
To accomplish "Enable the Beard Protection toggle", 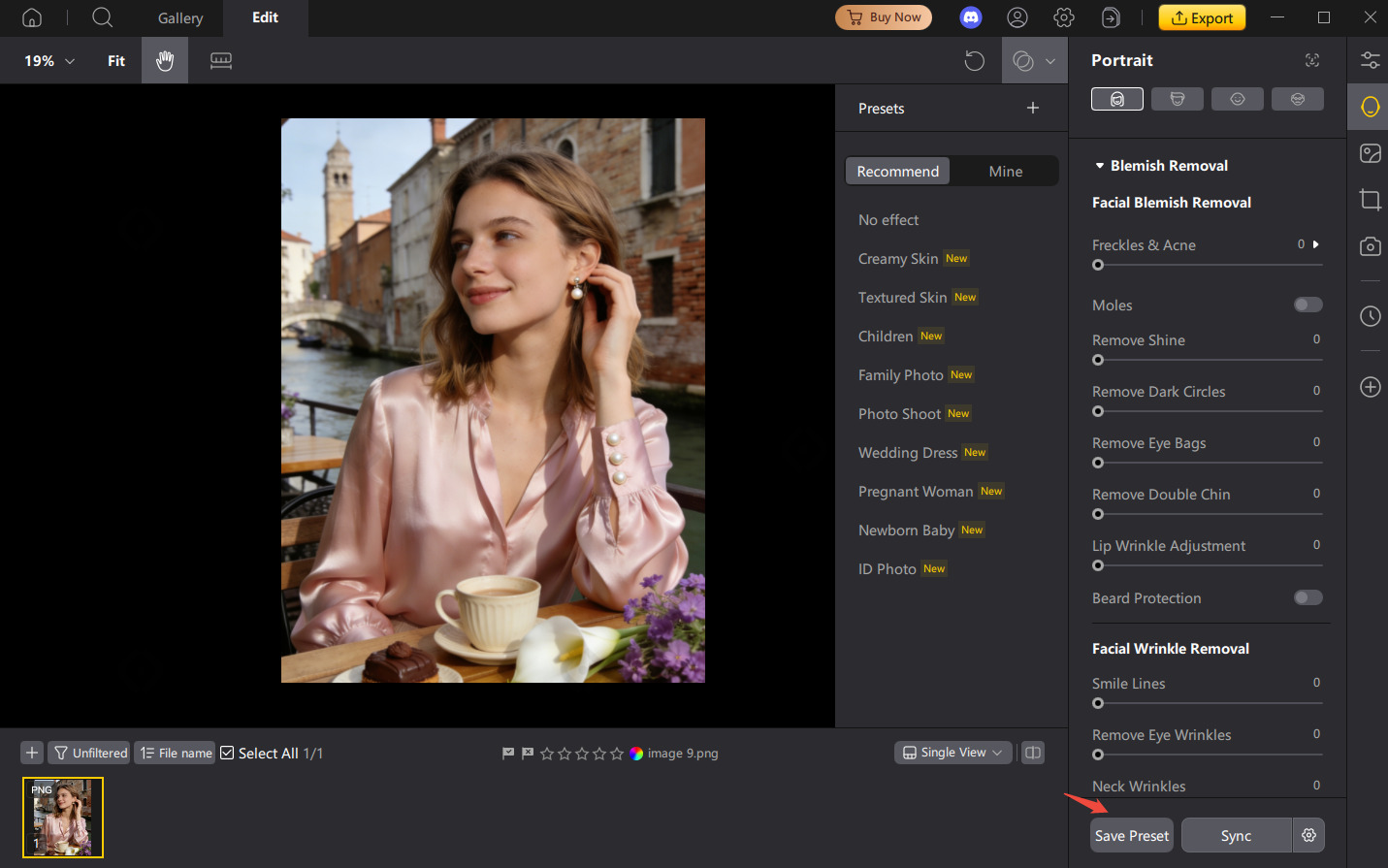I will pos(1307,597).
